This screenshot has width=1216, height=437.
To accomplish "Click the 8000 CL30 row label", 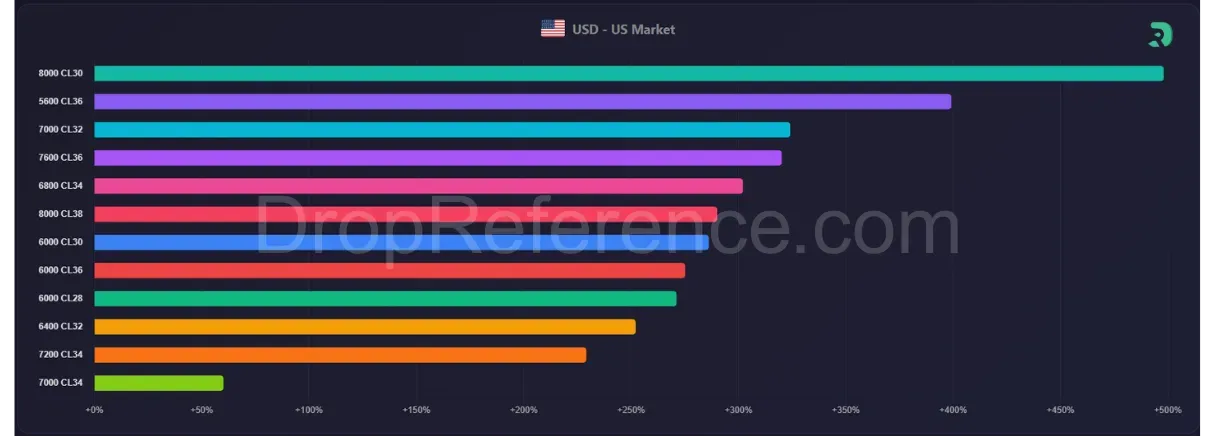I will point(61,73).
